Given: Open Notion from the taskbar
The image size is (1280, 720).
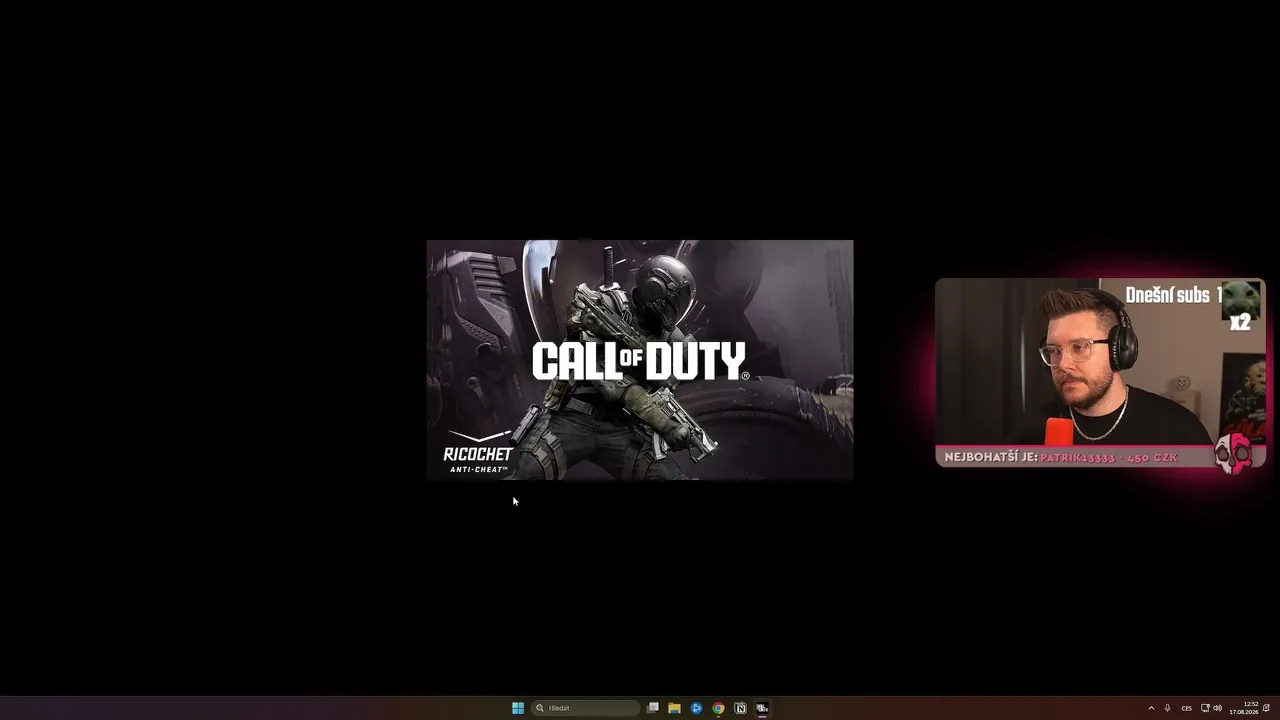Looking at the screenshot, I should click(x=740, y=708).
